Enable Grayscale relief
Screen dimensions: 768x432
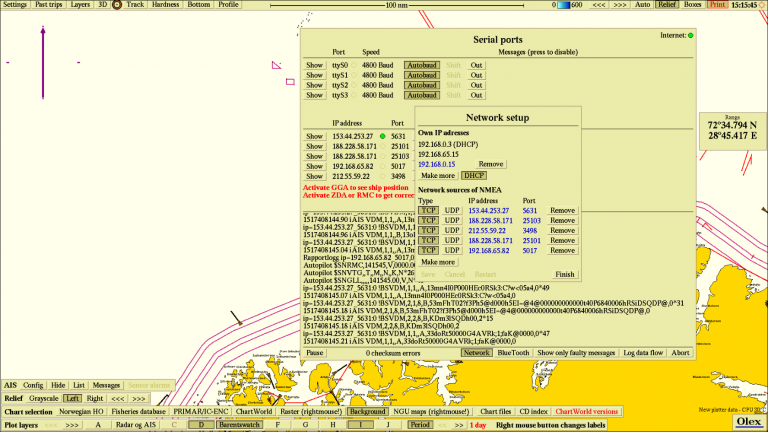[44, 399]
